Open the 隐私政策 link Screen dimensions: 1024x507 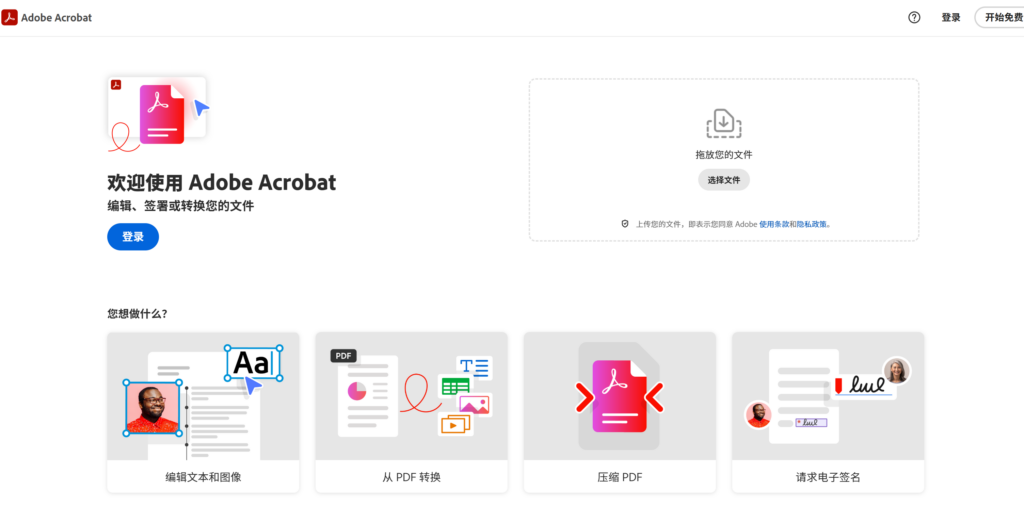click(812, 224)
